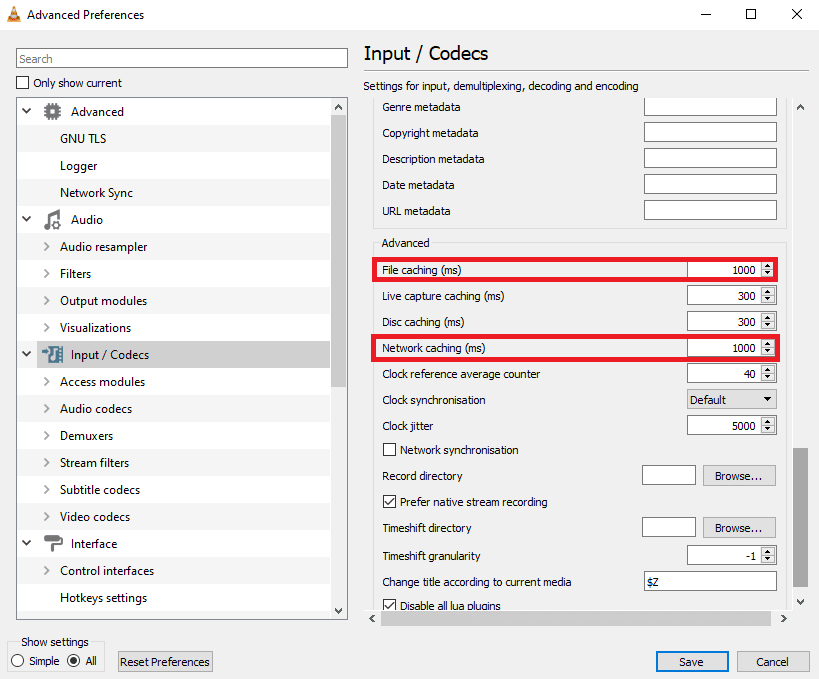Expand the Filters node under Audio
This screenshot has width=819, height=679.
click(46, 274)
